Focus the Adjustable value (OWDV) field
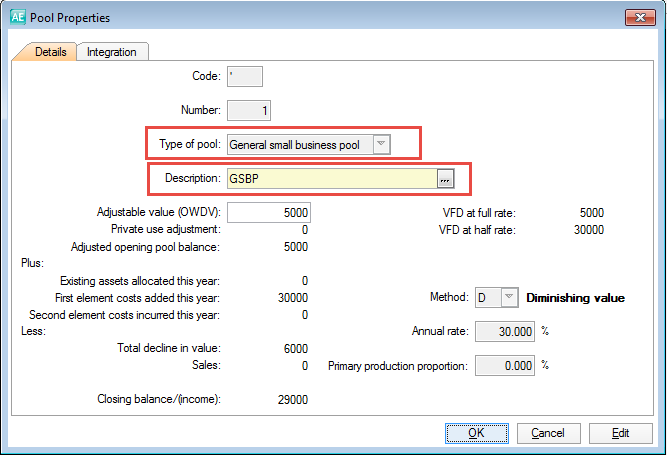This screenshot has width=667, height=455. click(x=269, y=212)
